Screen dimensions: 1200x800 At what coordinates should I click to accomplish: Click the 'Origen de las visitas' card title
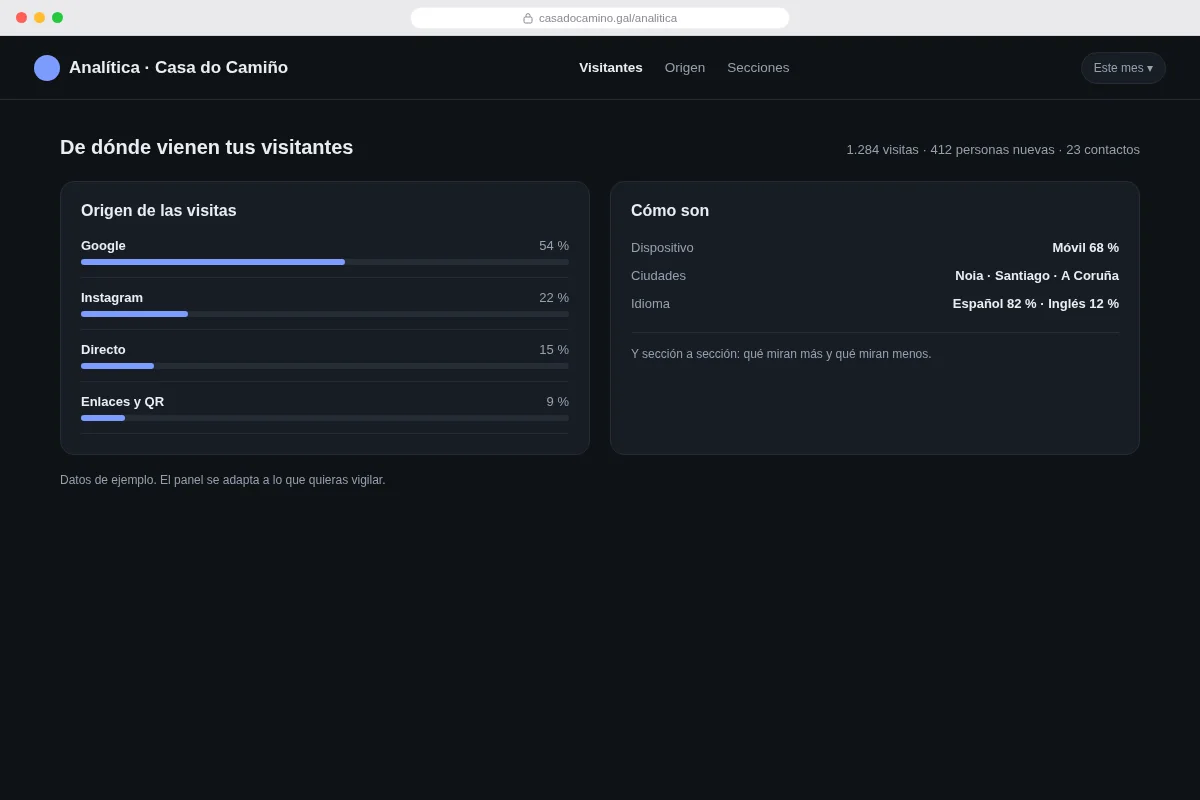tap(159, 211)
